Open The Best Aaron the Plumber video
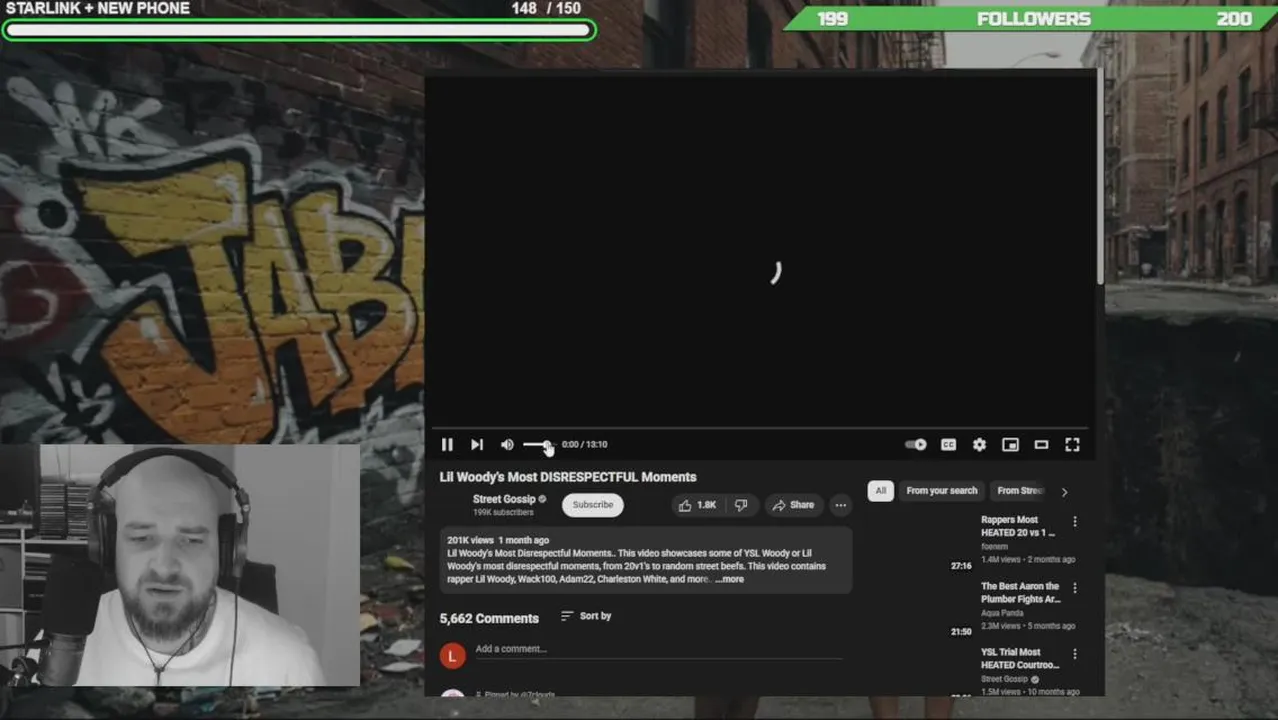1278x720 pixels. pyautogui.click(x=1021, y=593)
